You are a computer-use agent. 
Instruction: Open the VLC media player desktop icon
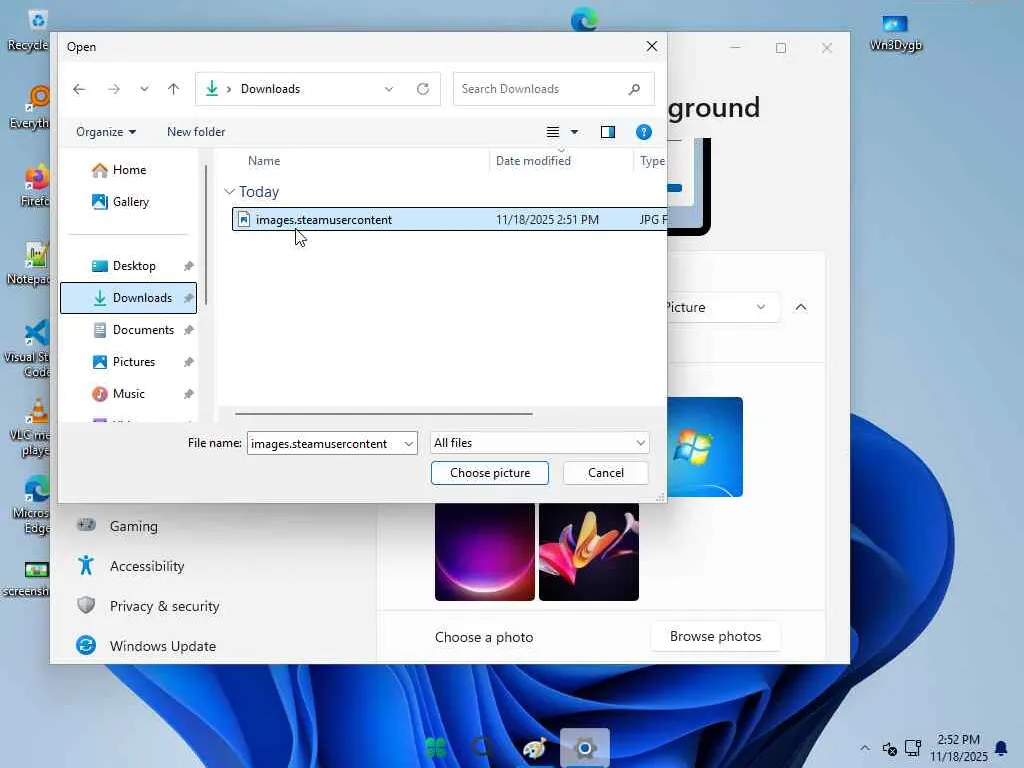coord(29,427)
